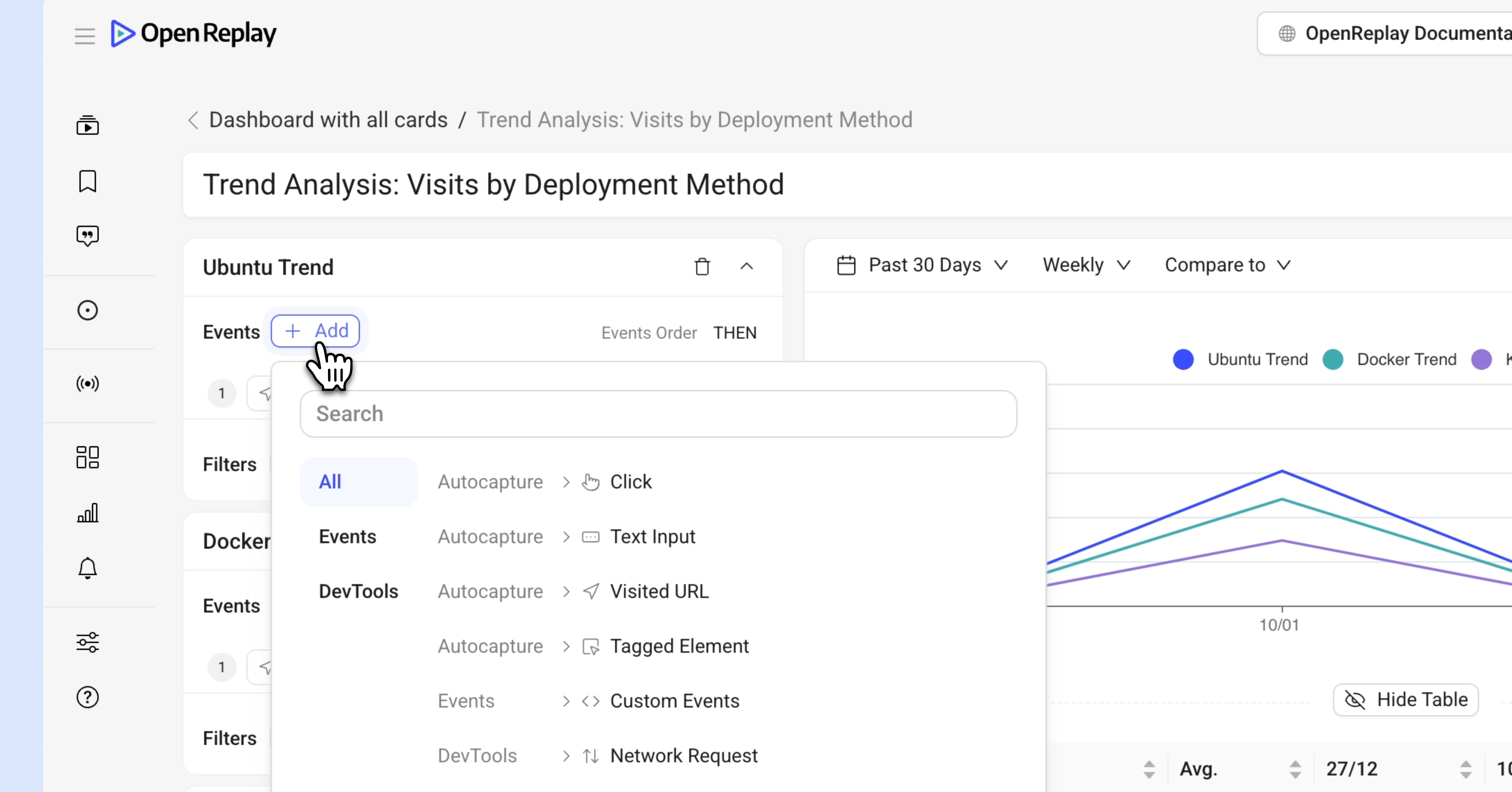
Task: Select the All category tab
Action: tap(359, 482)
